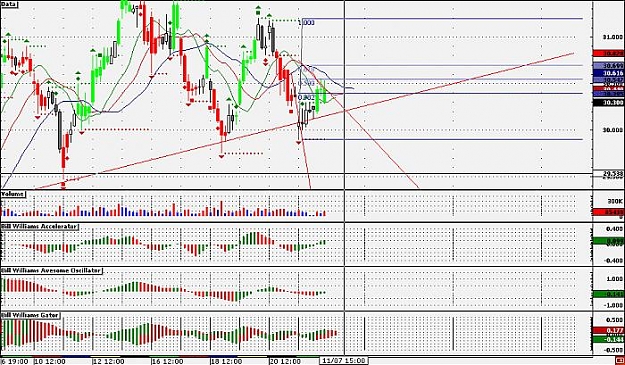The width and height of the screenshot is (625, 365).
Task: Click the 18 12:00 time axis label
Action: pyautogui.click(x=226, y=361)
